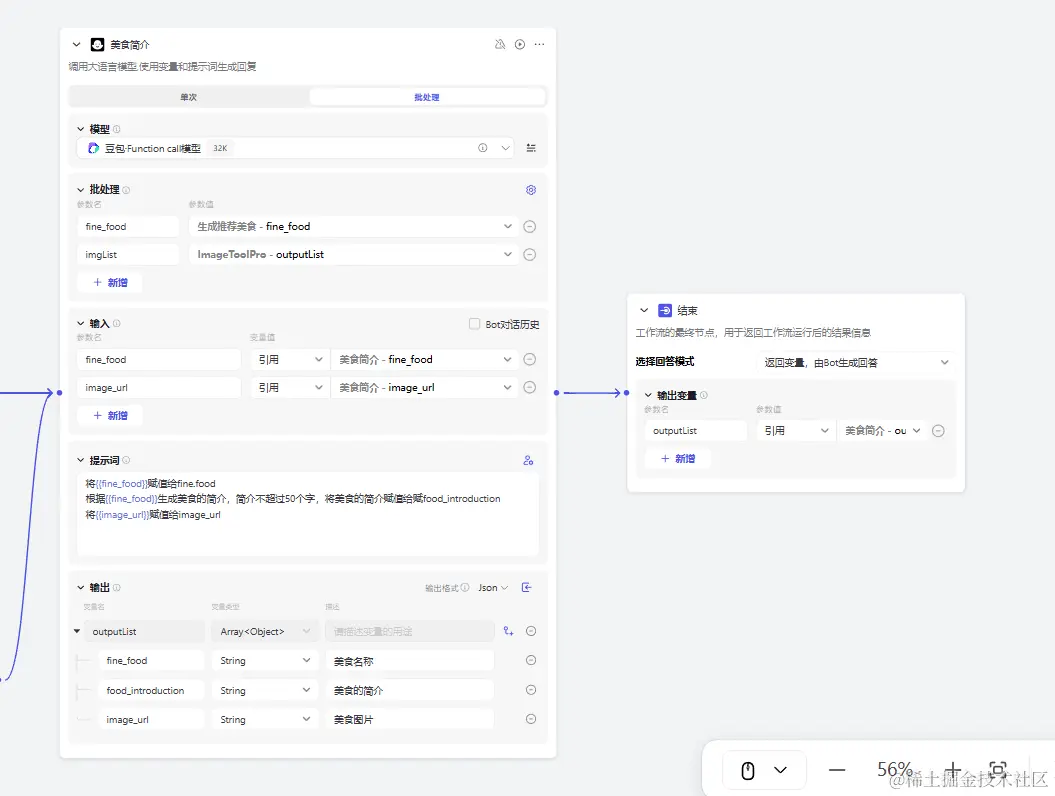Click 新增 in the 输入 section
Screen dimensions: 1055x796
[110, 415]
